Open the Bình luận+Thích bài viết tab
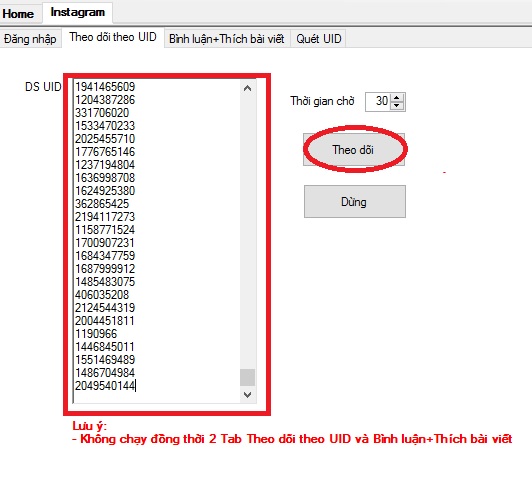Viewport: 532px width, 487px height. coord(227,39)
